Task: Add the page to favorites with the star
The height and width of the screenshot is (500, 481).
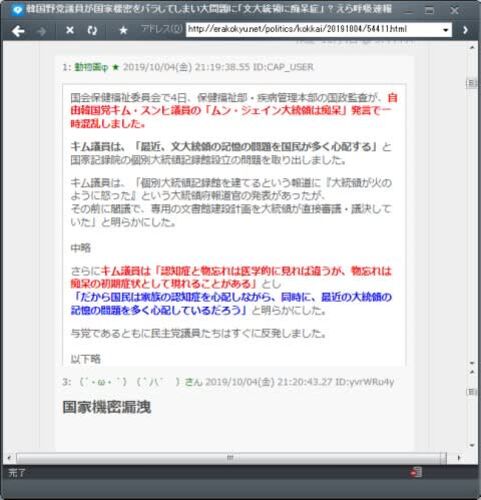Action: pos(123,31)
